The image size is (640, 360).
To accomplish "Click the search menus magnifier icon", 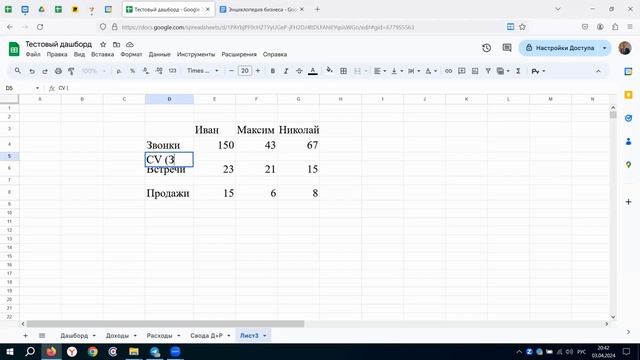I will [x=18, y=71].
